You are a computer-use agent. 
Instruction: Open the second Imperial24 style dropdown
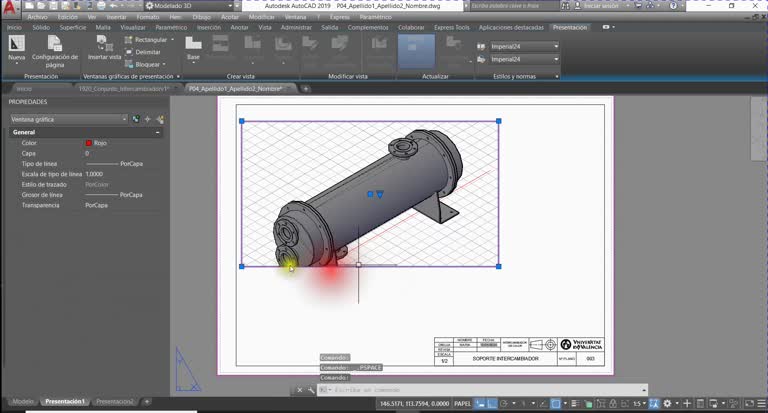click(x=524, y=59)
